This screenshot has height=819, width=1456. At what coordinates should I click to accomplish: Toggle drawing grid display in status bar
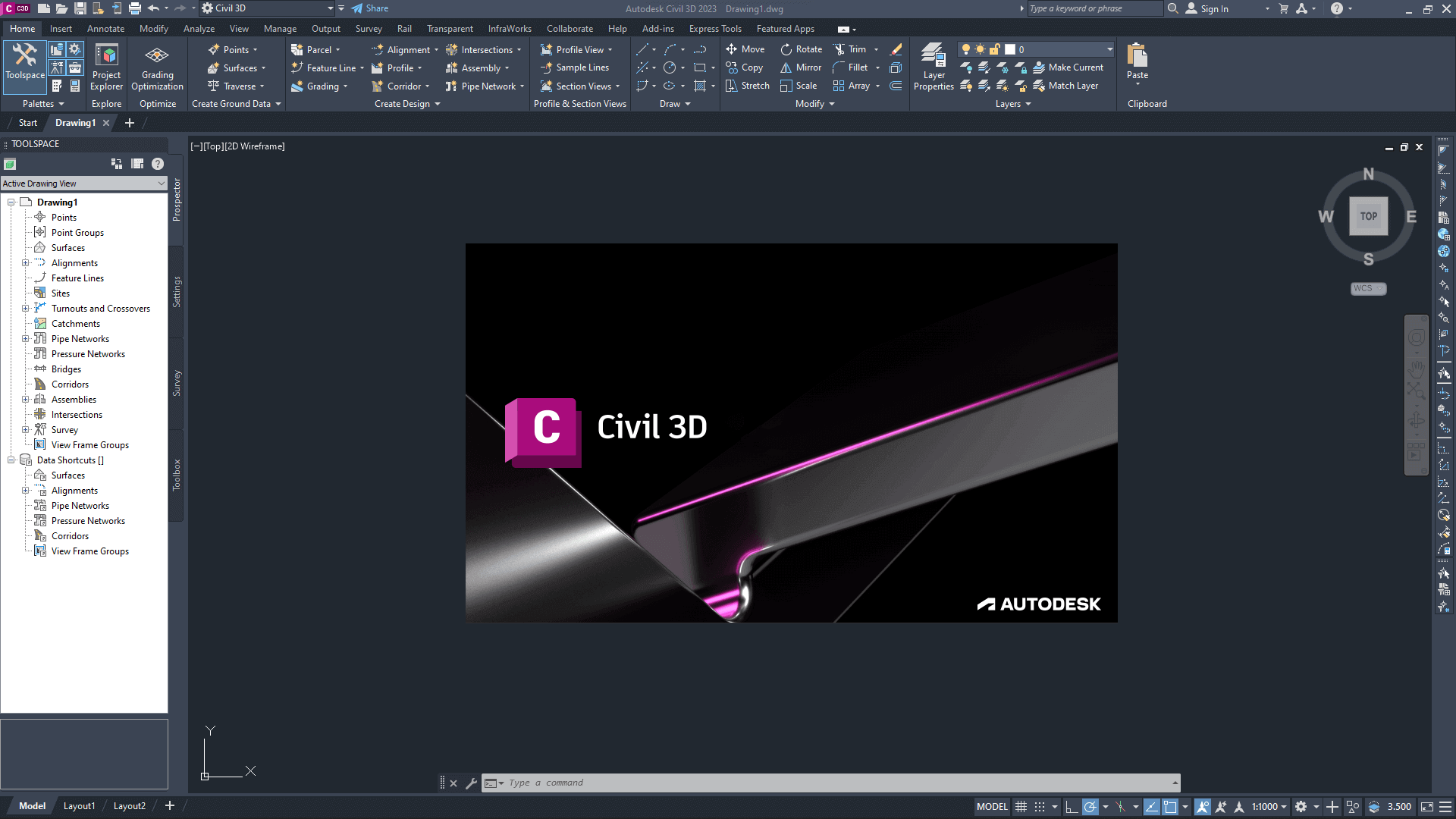coord(1021,807)
